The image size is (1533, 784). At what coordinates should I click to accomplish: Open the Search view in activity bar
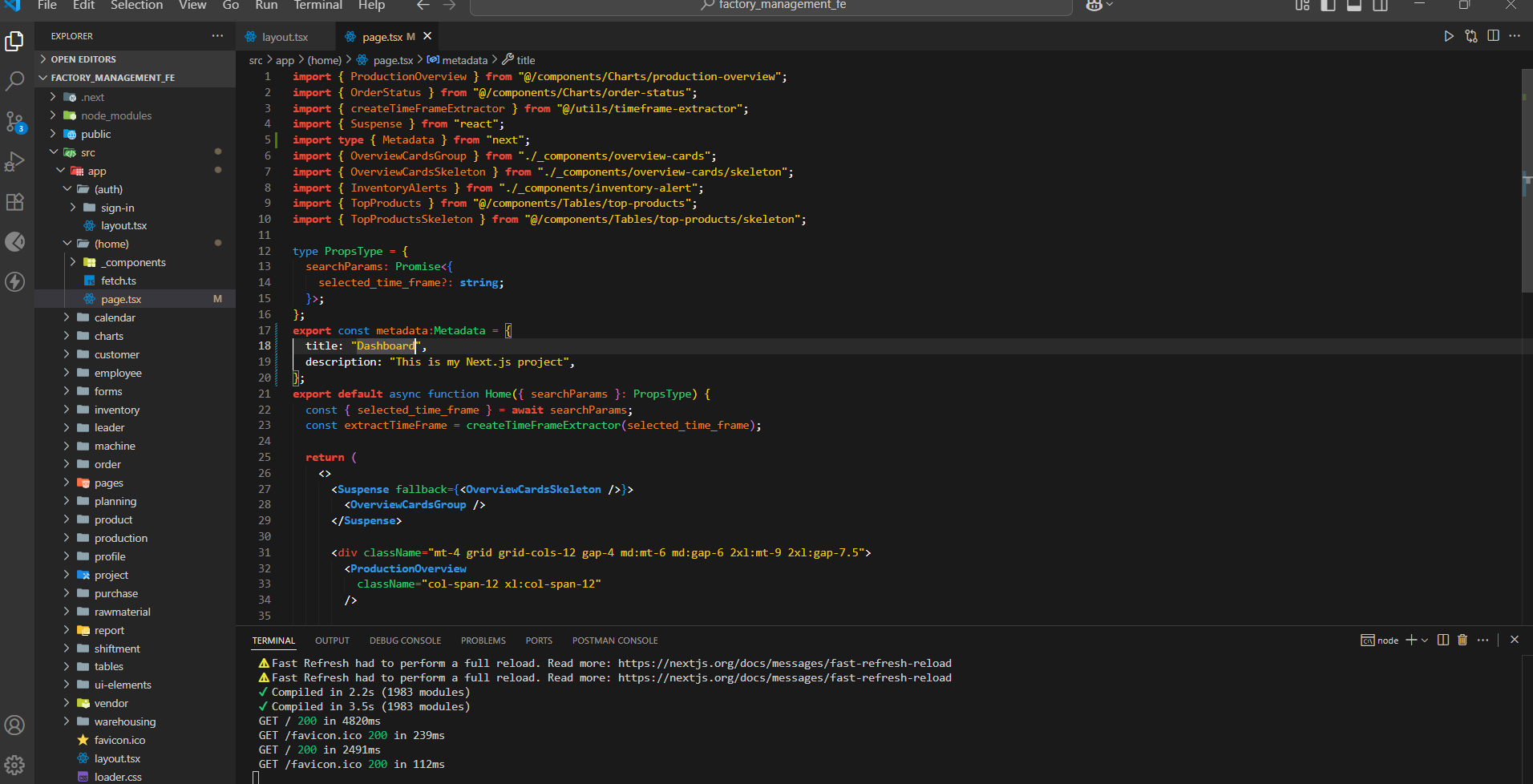pos(14,81)
